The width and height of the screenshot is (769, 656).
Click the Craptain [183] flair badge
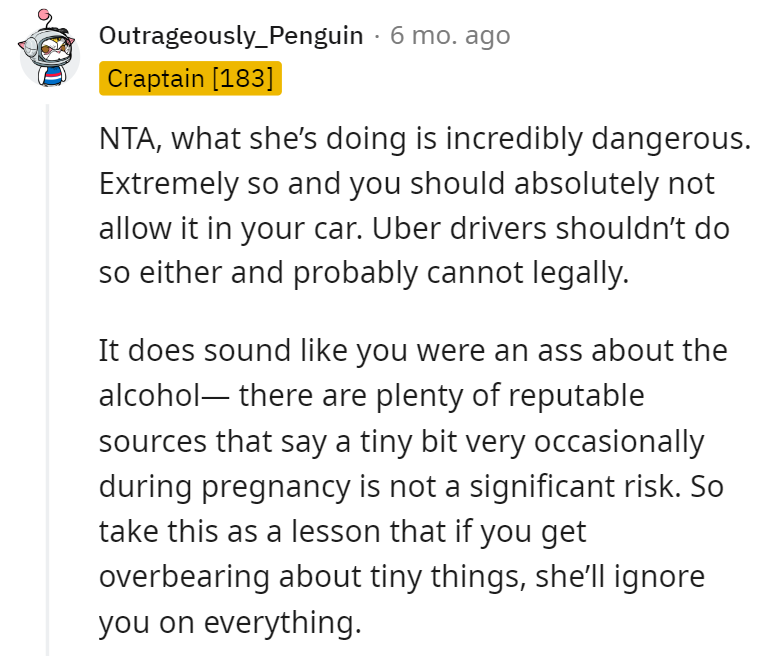click(190, 78)
